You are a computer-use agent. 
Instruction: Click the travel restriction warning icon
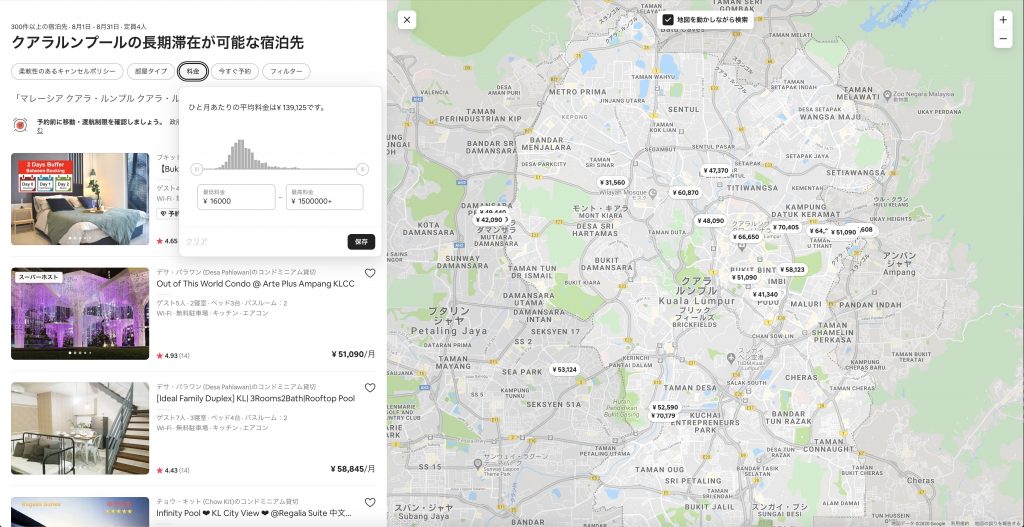20,125
